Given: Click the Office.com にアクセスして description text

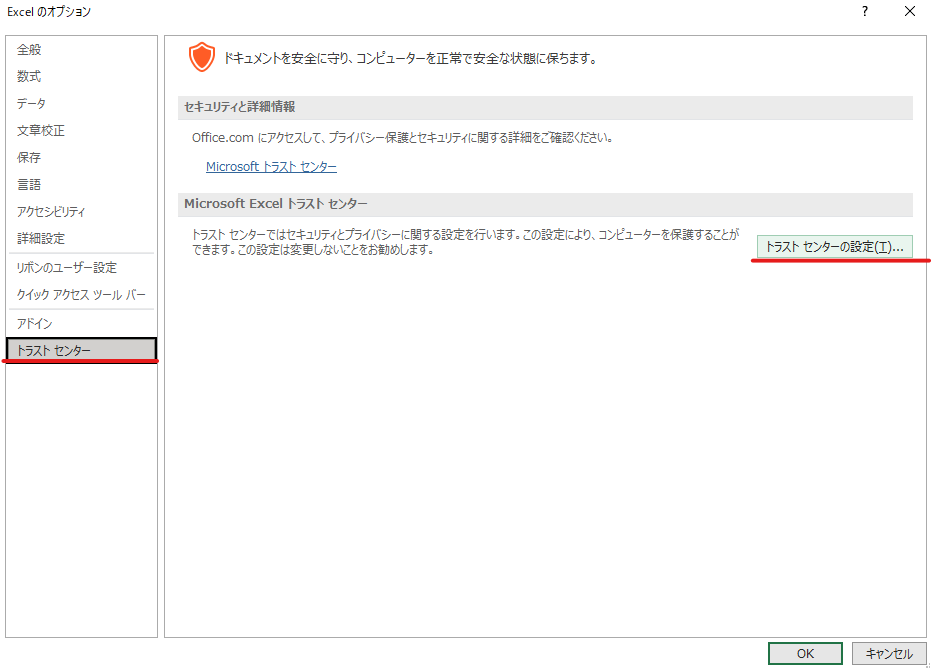Looking at the screenshot, I should coord(402,138).
